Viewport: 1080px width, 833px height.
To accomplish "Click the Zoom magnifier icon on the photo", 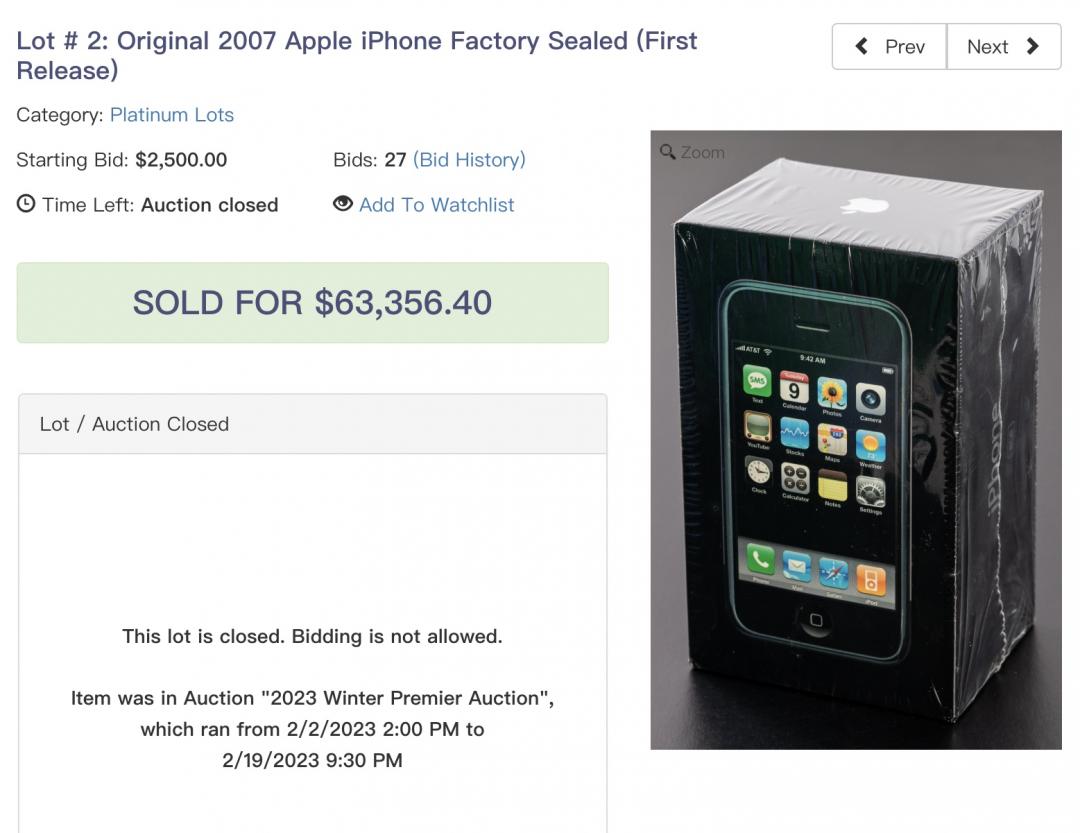I will pos(668,152).
